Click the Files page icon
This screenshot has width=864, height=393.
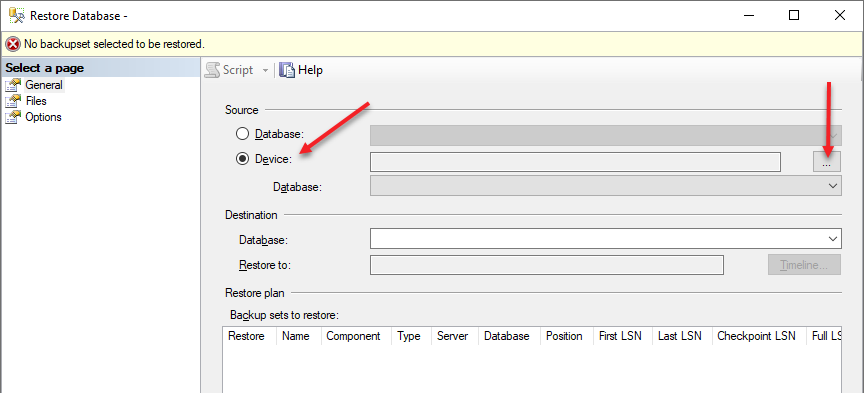click(12, 101)
